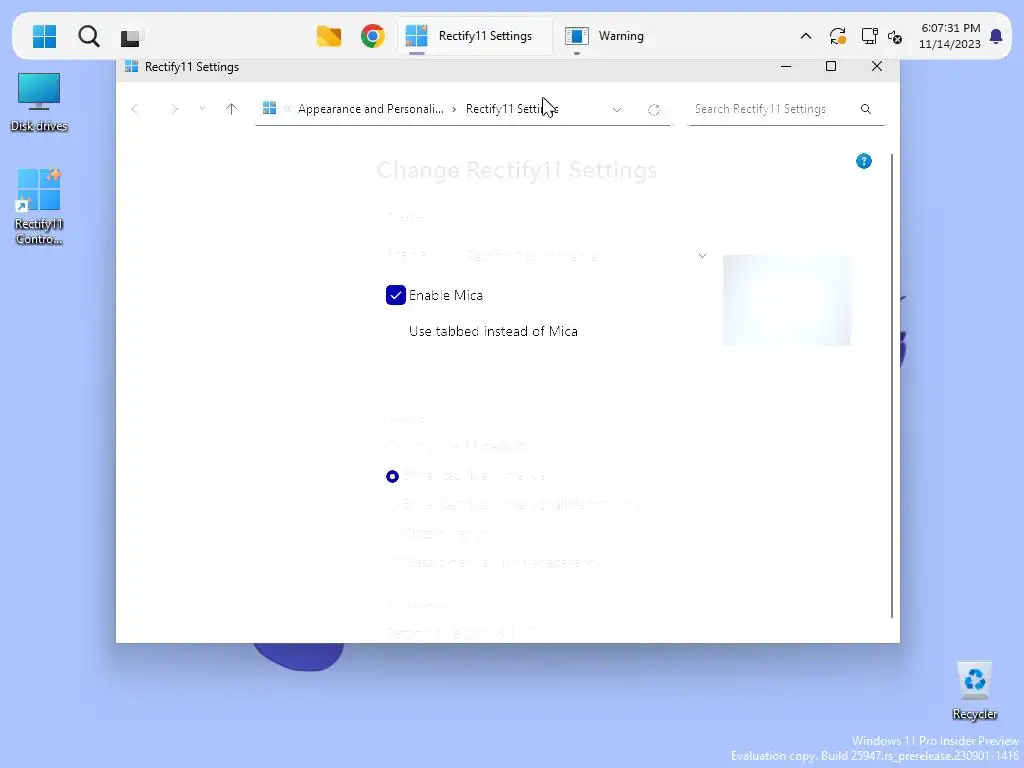This screenshot has height=768, width=1024.
Task: Select the filled-in Enhanced menus radio button
Action: pyautogui.click(x=392, y=476)
